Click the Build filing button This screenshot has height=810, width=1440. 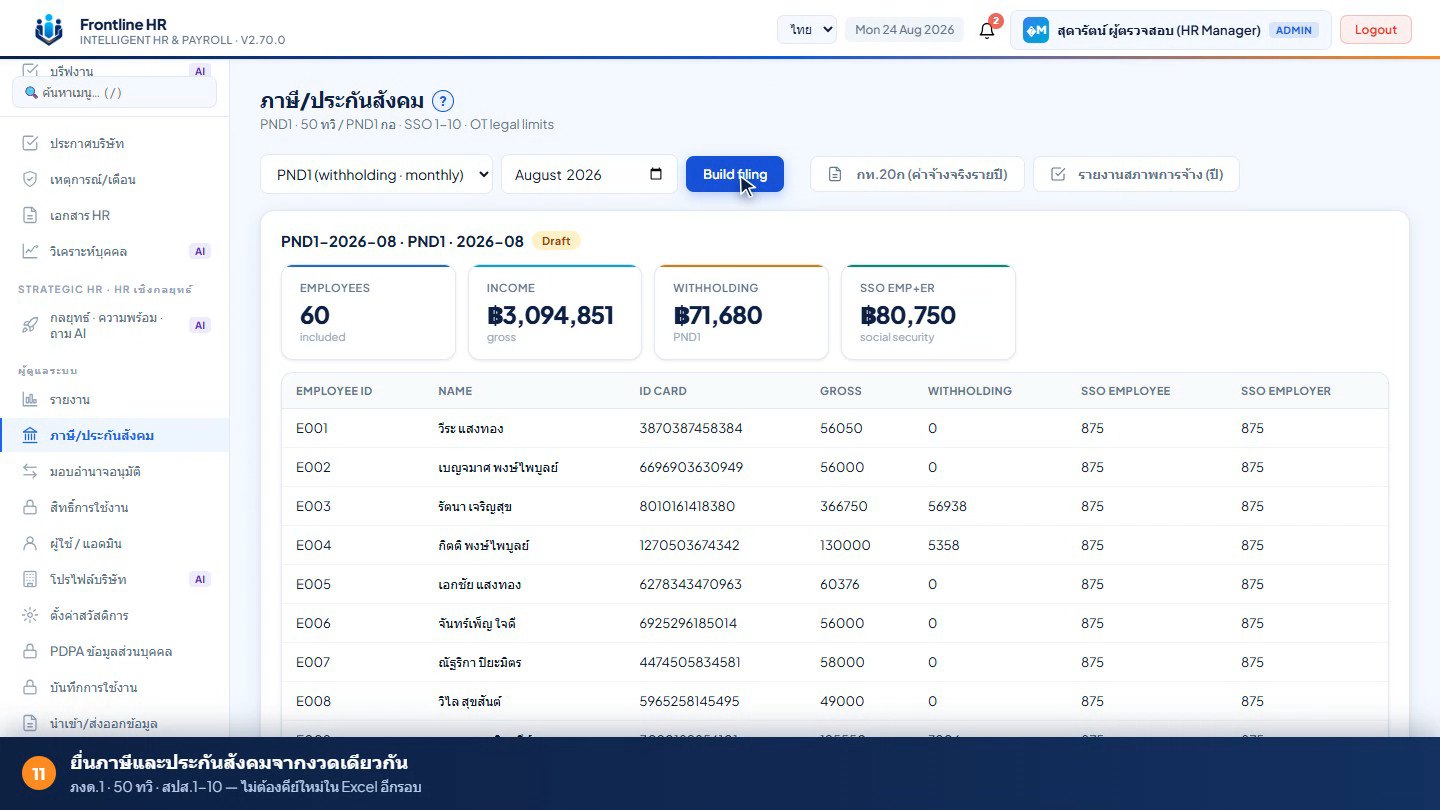pyautogui.click(x=735, y=174)
